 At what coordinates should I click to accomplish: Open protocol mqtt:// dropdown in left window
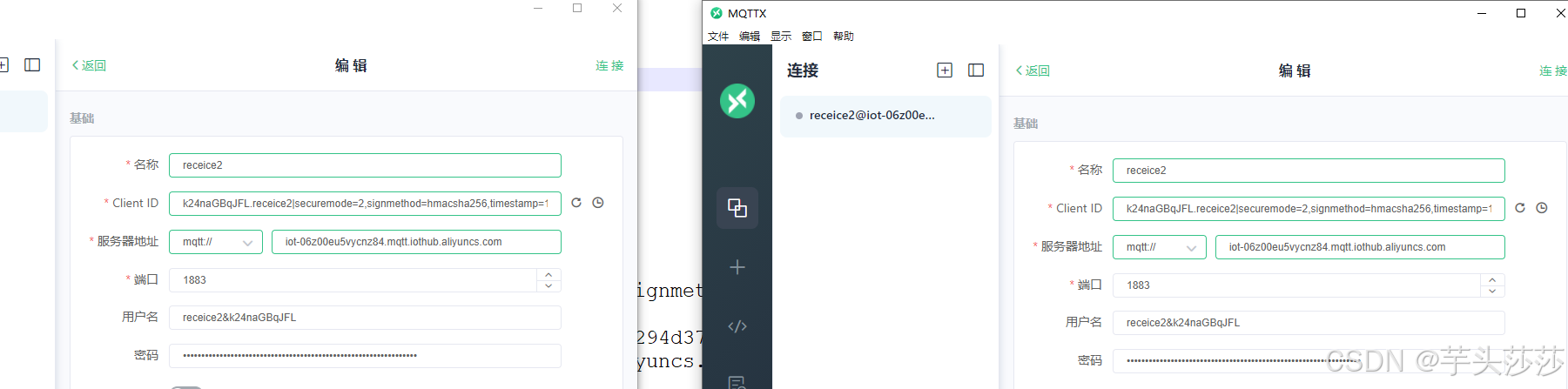pos(216,242)
